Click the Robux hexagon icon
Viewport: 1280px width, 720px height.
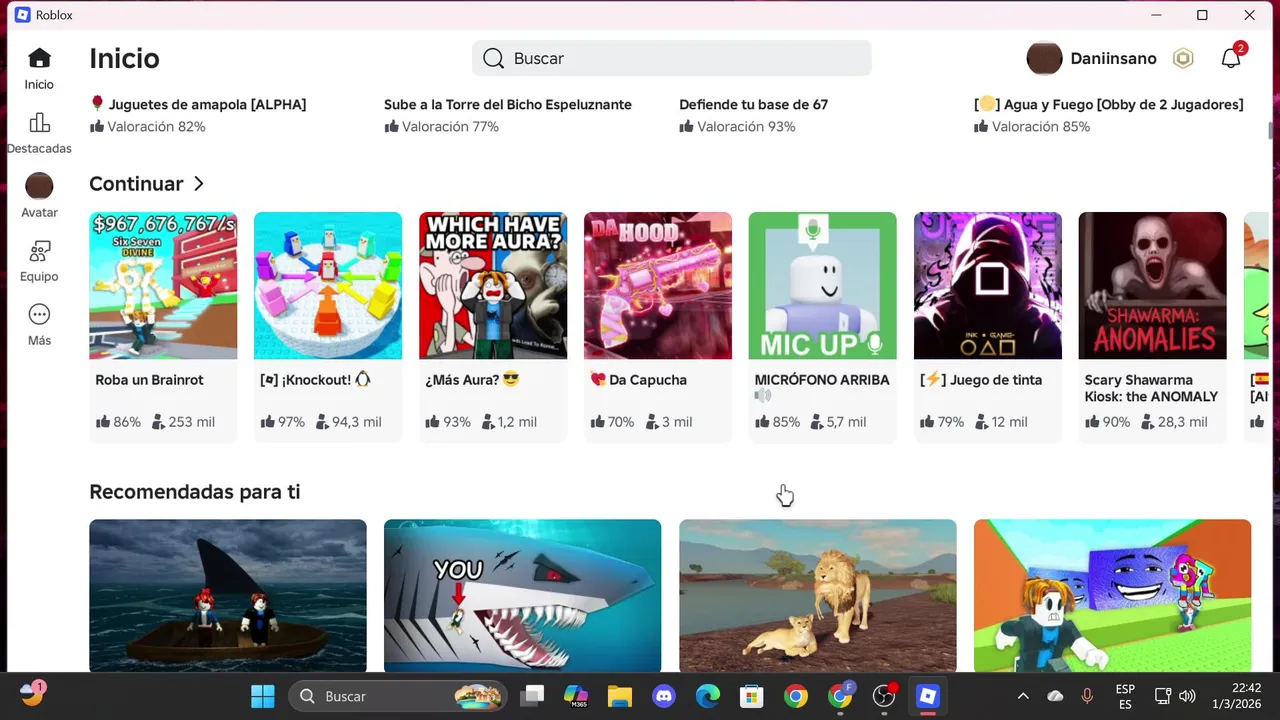[1183, 58]
